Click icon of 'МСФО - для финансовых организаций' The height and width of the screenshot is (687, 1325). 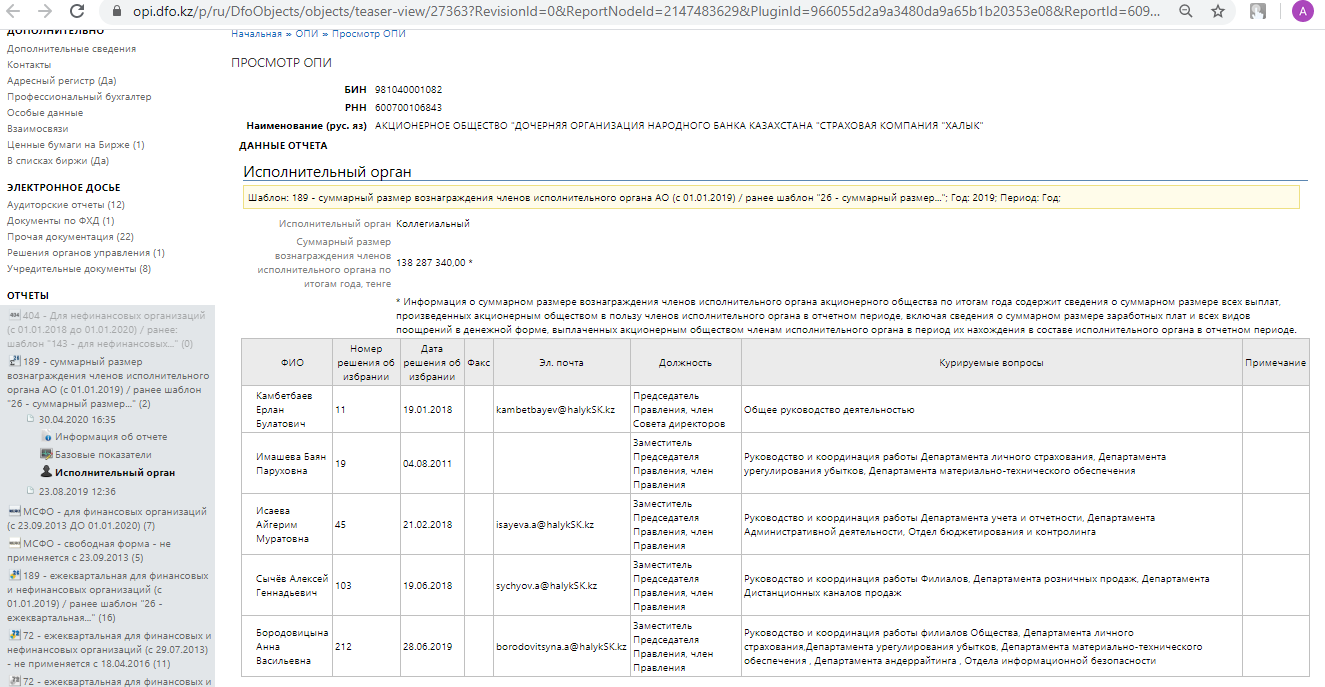coord(13,512)
